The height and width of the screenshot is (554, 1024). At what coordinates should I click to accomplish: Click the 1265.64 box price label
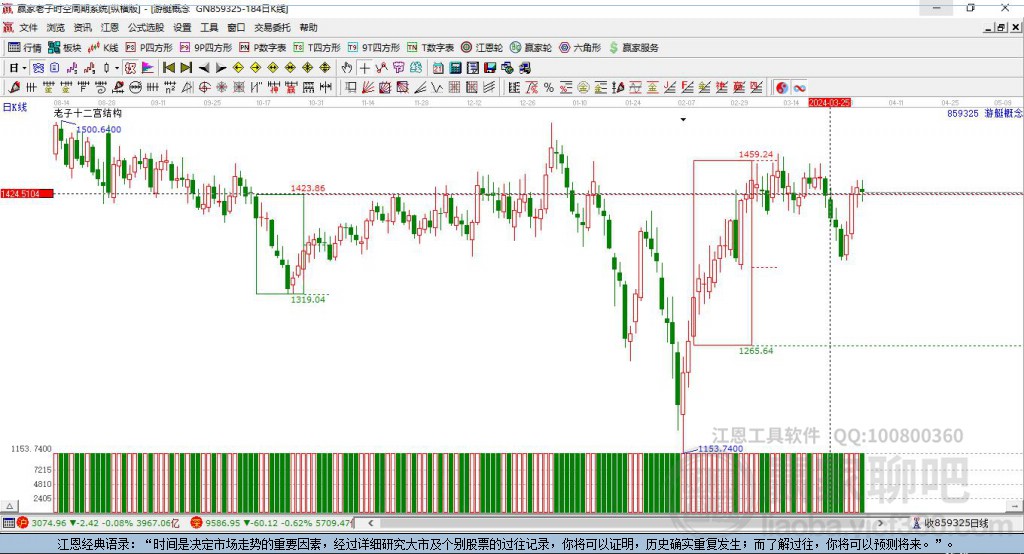click(x=756, y=351)
